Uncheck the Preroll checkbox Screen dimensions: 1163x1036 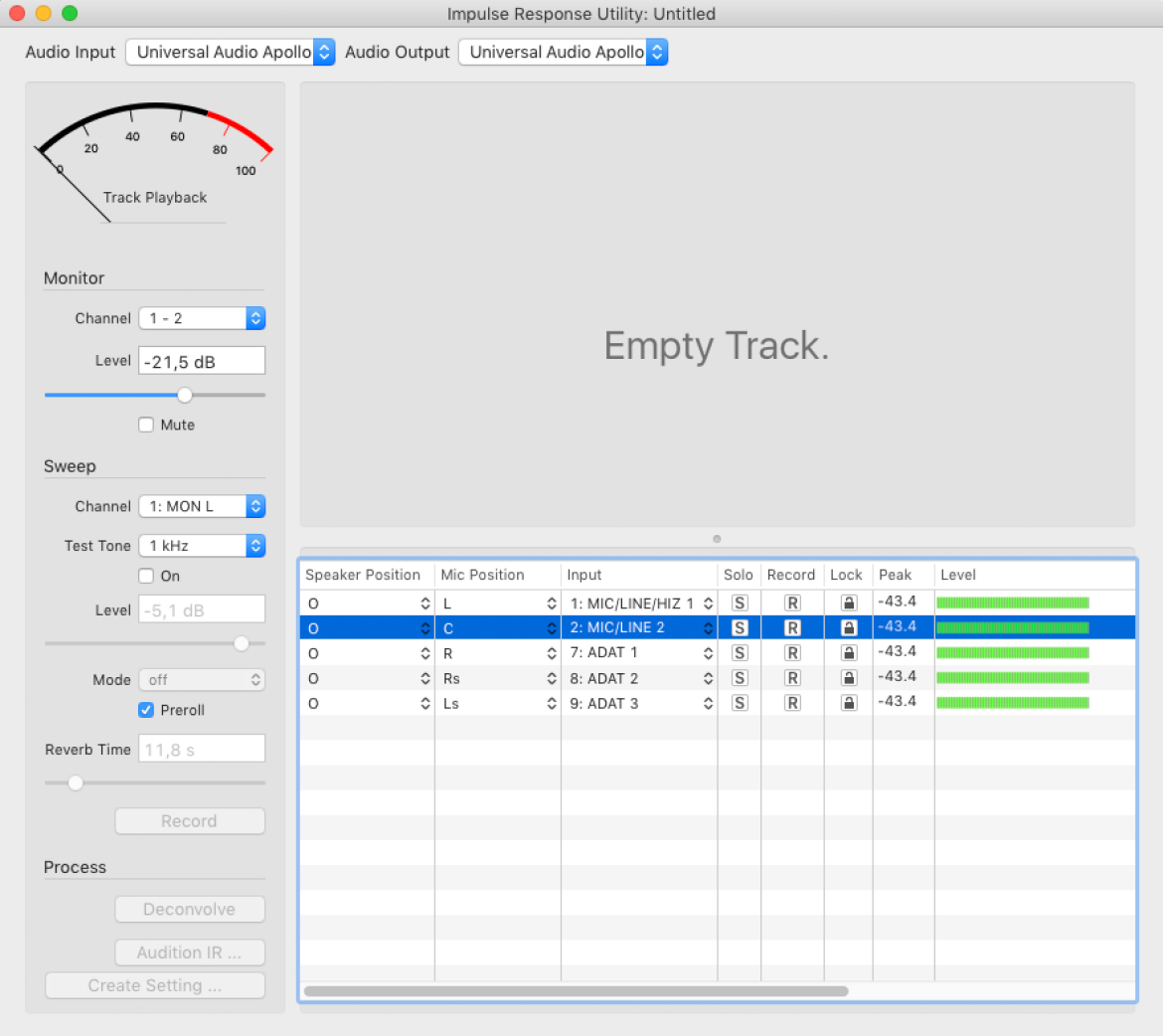tap(146, 710)
